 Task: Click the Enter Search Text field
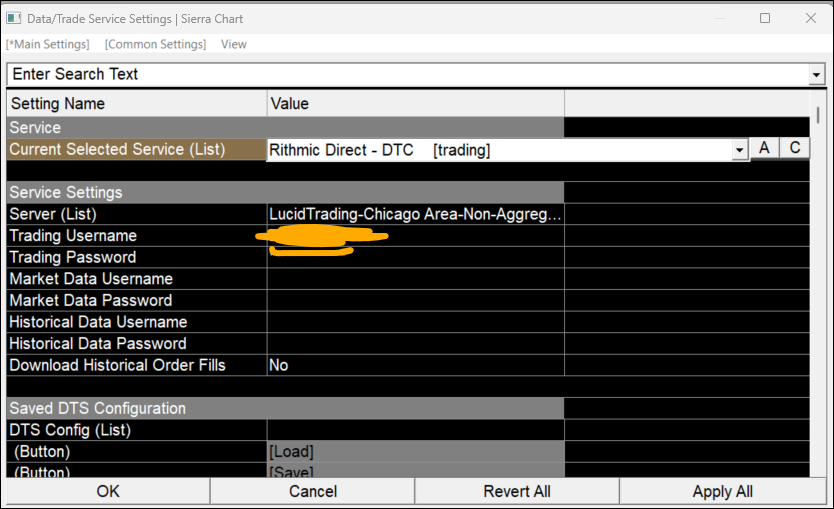408,74
